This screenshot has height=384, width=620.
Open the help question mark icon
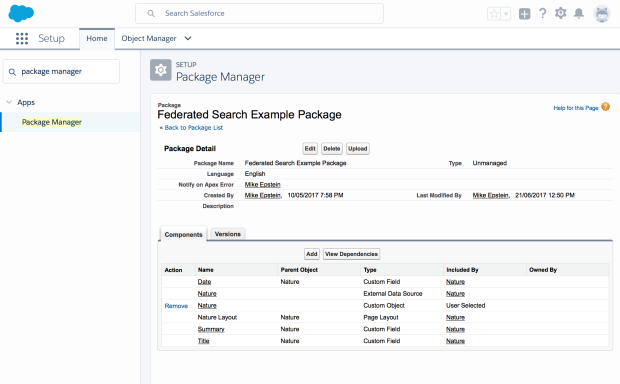(x=542, y=13)
